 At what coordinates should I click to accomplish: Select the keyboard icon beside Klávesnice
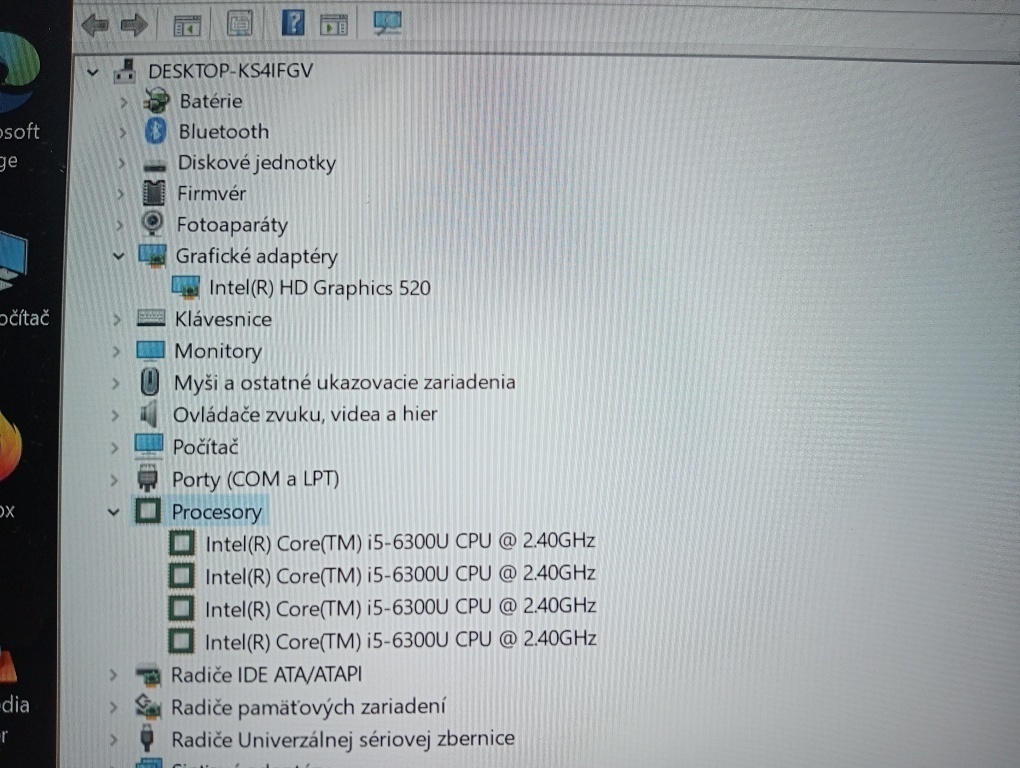(149, 319)
